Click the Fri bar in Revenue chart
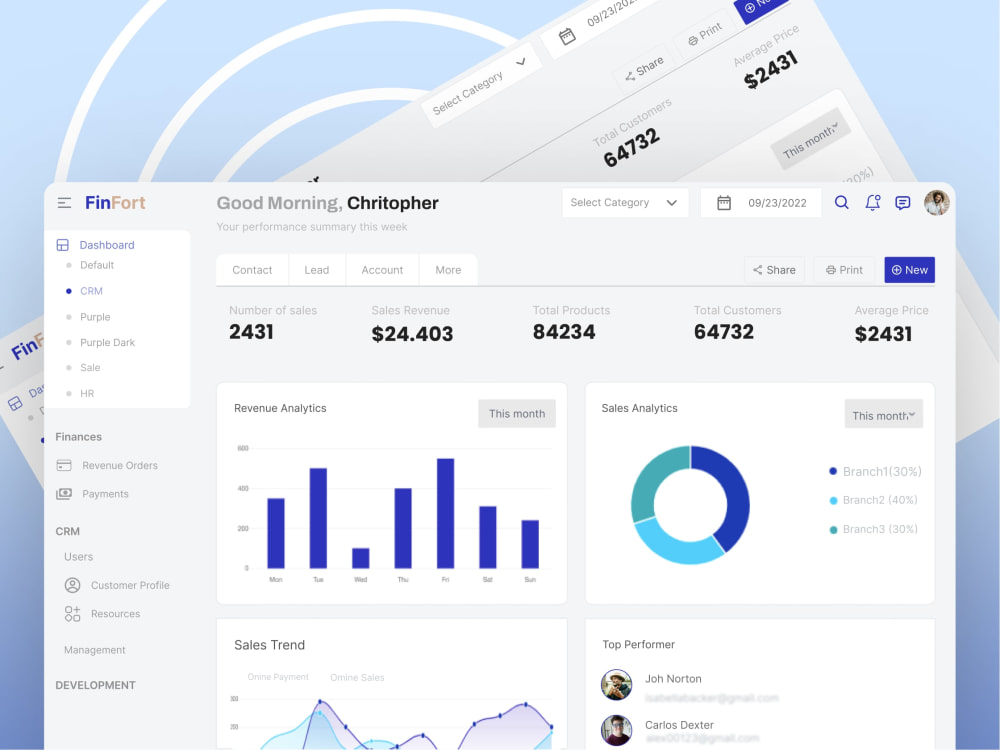This screenshot has width=1000, height=750. coord(445,513)
